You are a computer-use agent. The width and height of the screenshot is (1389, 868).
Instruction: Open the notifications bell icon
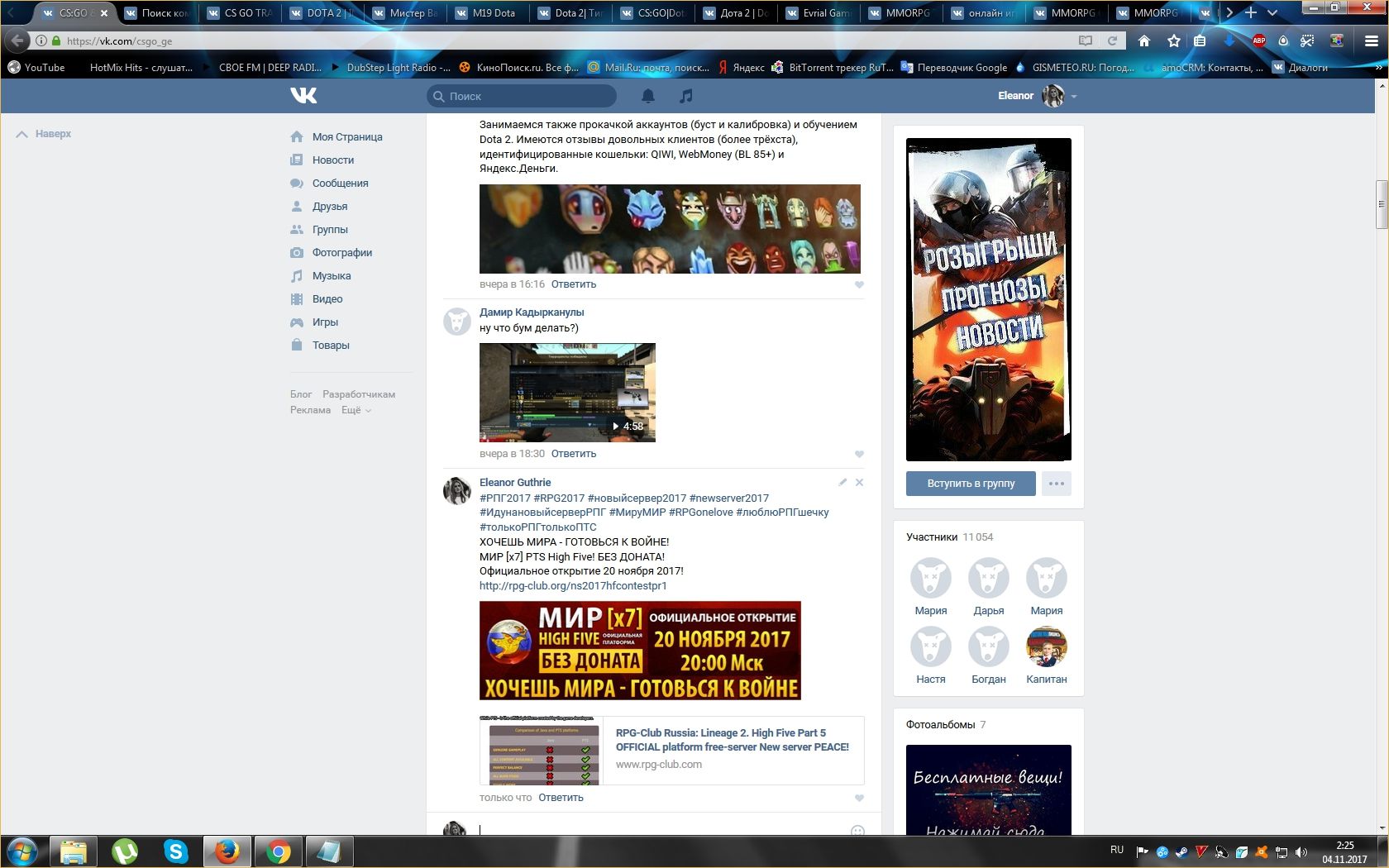[648, 96]
